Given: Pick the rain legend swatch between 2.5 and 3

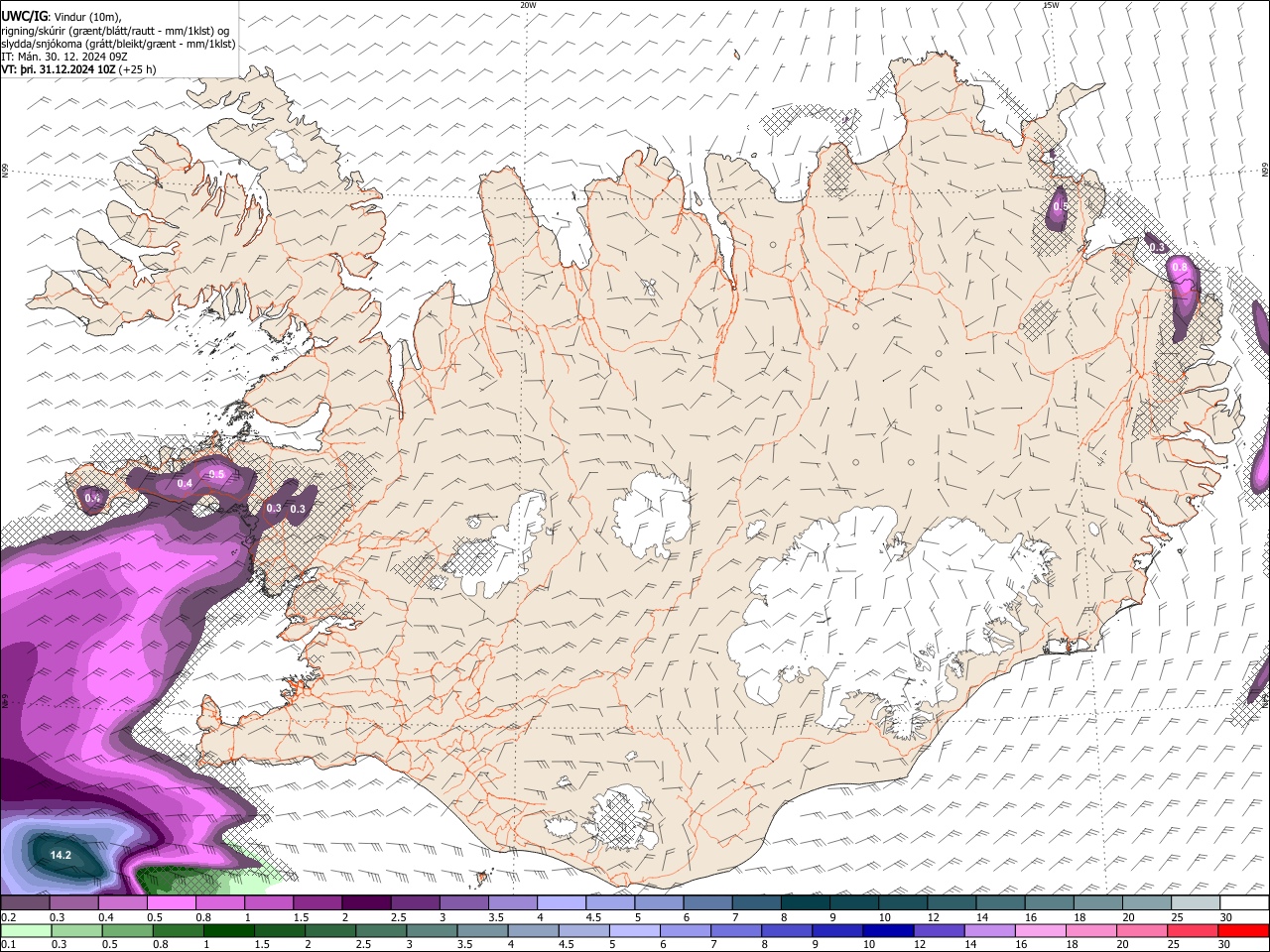Looking at the screenshot, I should (x=381, y=930).
